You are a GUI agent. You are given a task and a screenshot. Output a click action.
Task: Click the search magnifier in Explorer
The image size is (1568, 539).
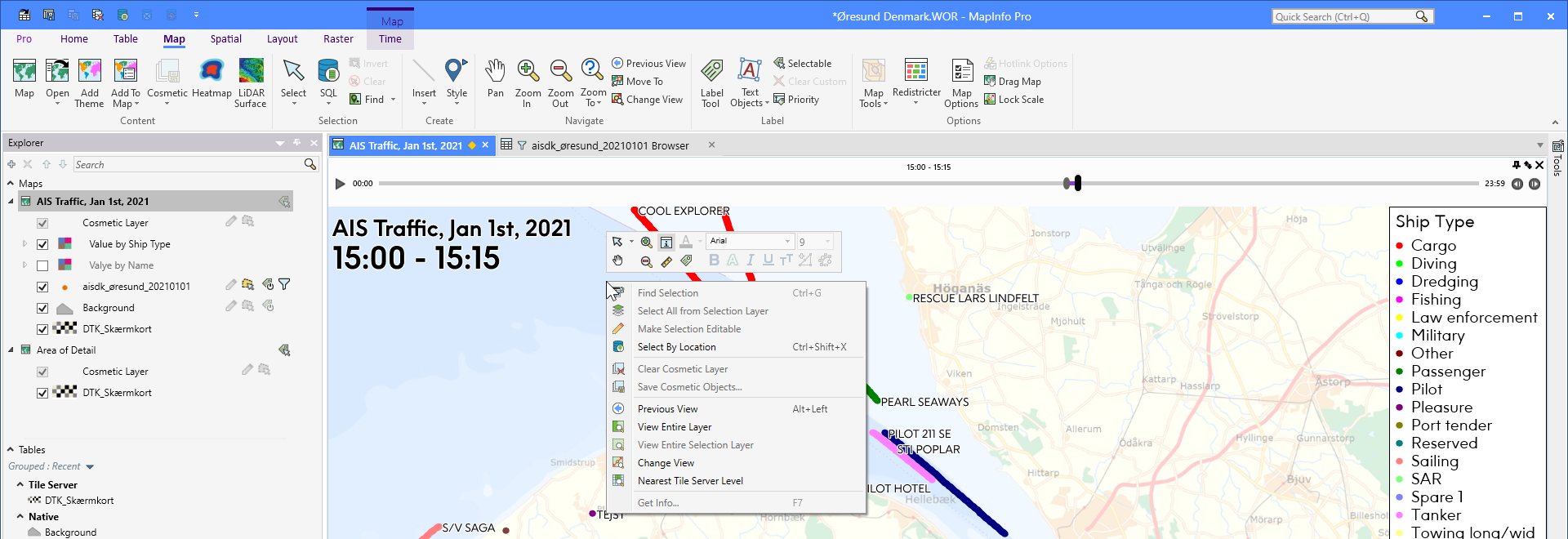pyautogui.click(x=310, y=164)
